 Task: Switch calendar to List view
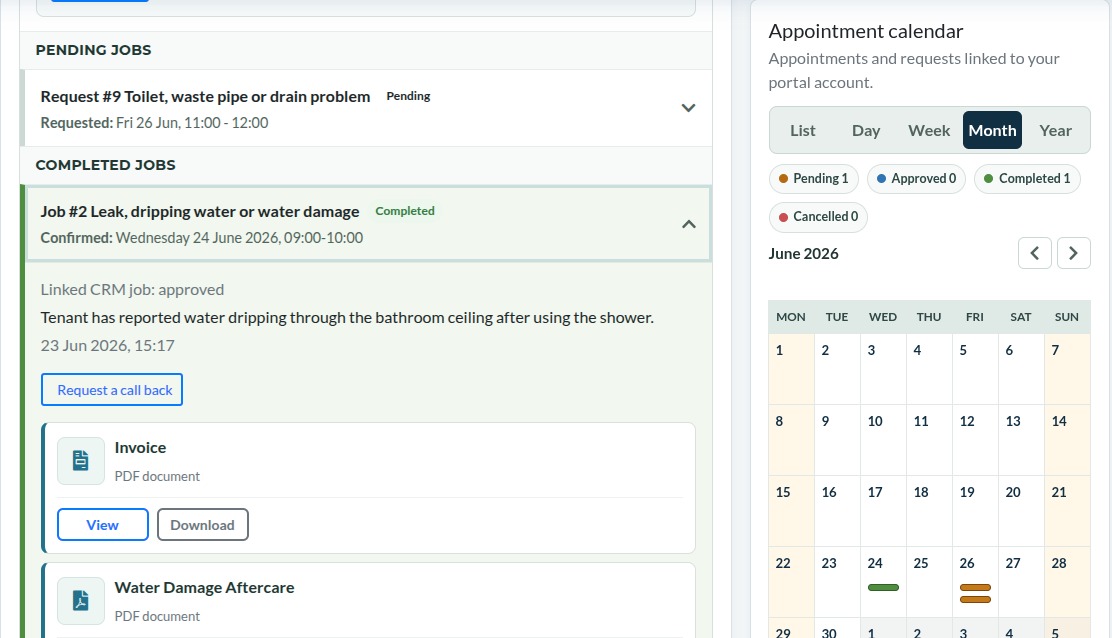803,130
